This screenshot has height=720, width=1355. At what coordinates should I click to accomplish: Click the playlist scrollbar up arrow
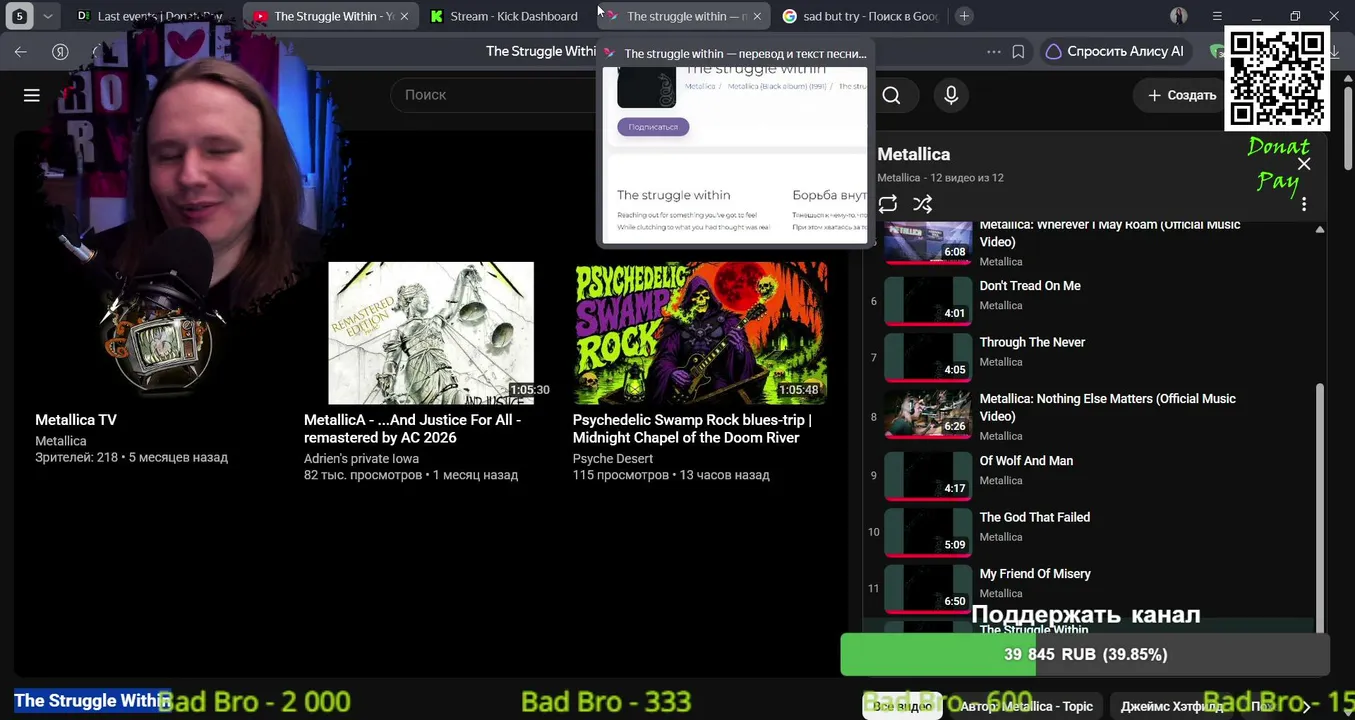[x=1320, y=229]
